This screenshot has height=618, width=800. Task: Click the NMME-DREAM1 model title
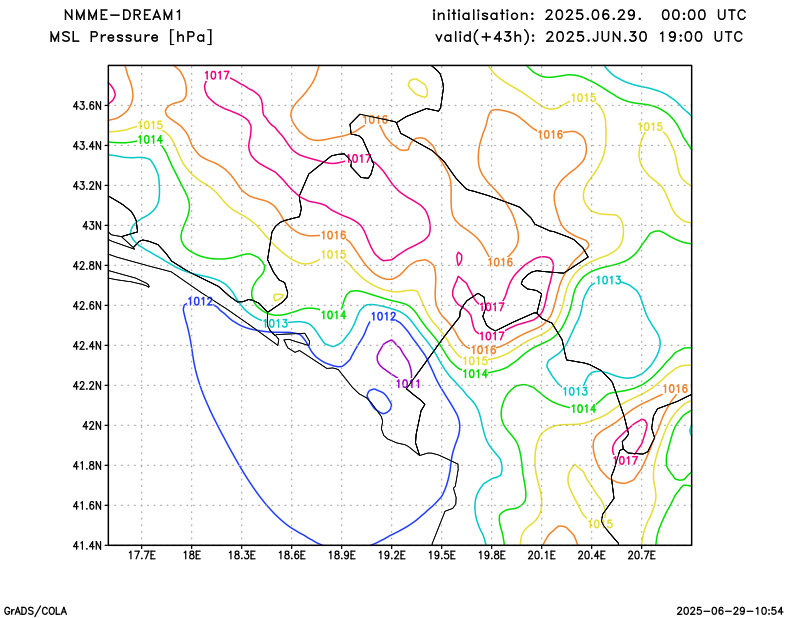pyautogui.click(x=122, y=15)
